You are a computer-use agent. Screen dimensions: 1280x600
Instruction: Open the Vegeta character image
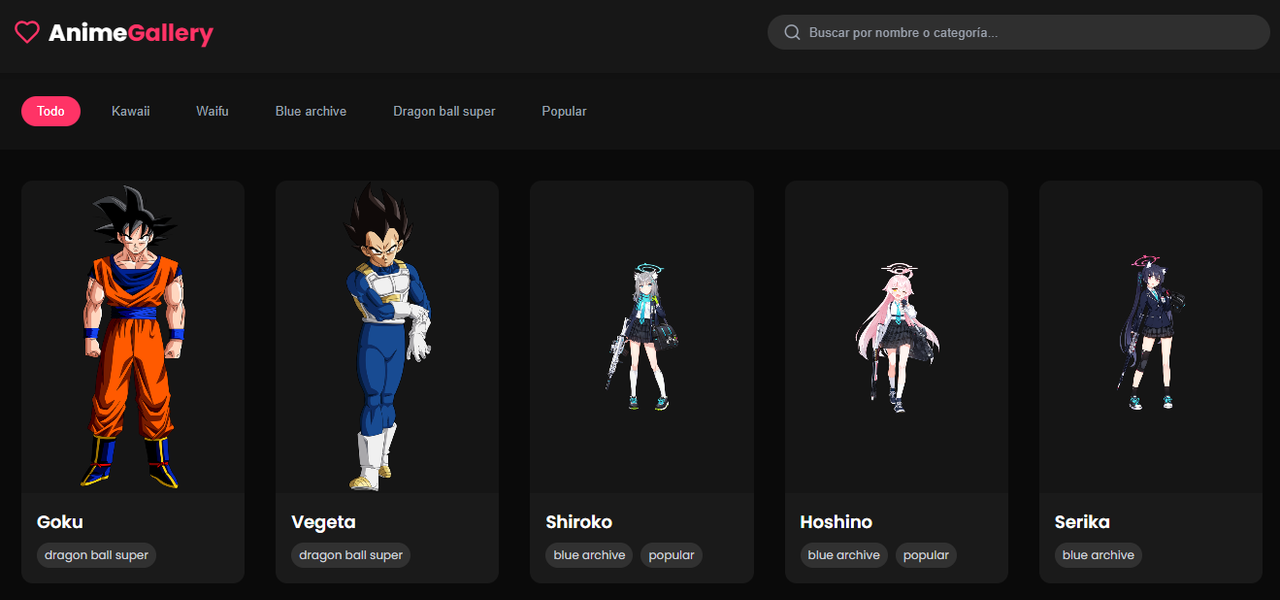387,337
